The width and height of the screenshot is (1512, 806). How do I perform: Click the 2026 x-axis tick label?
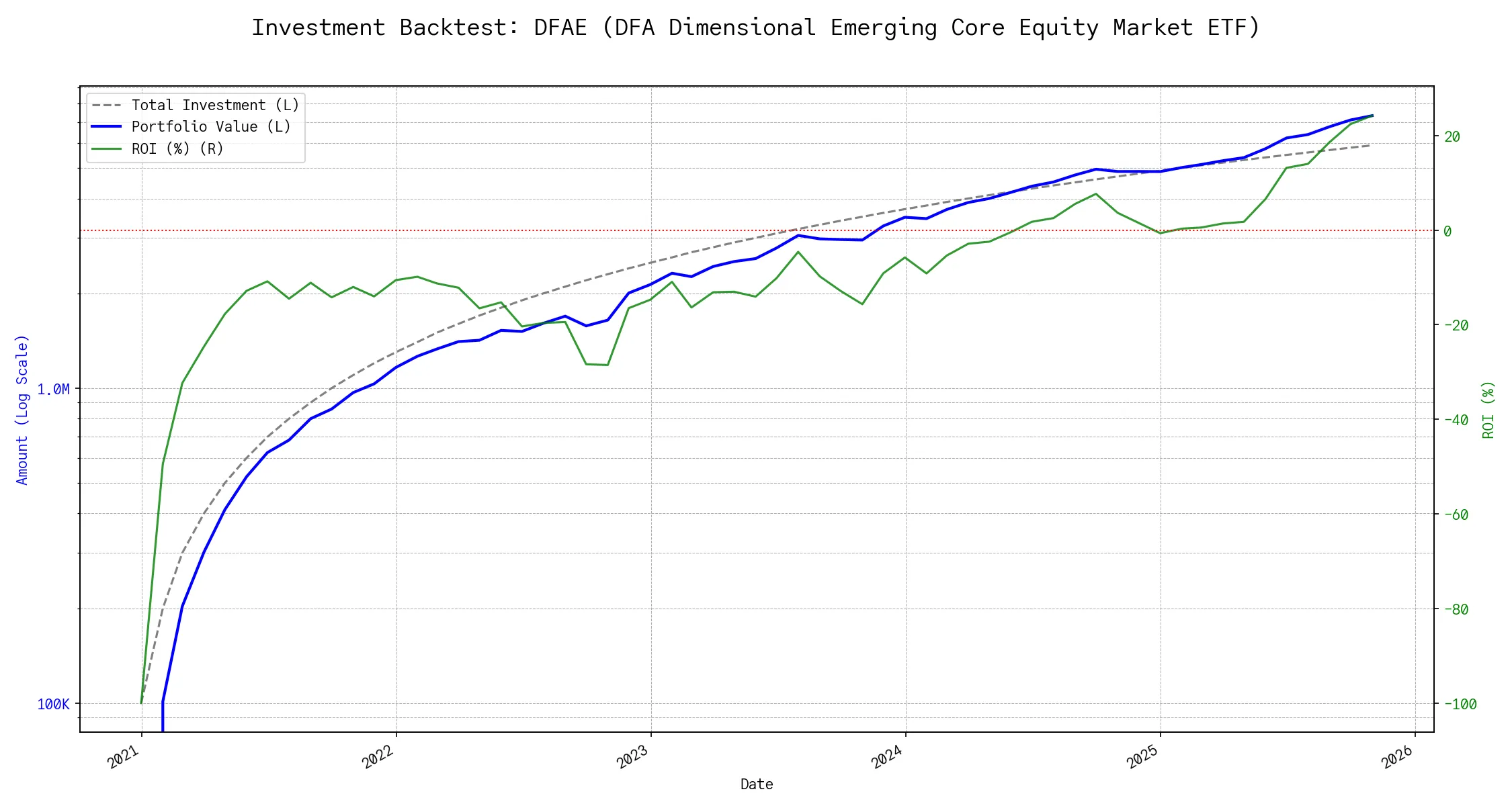tap(1398, 757)
